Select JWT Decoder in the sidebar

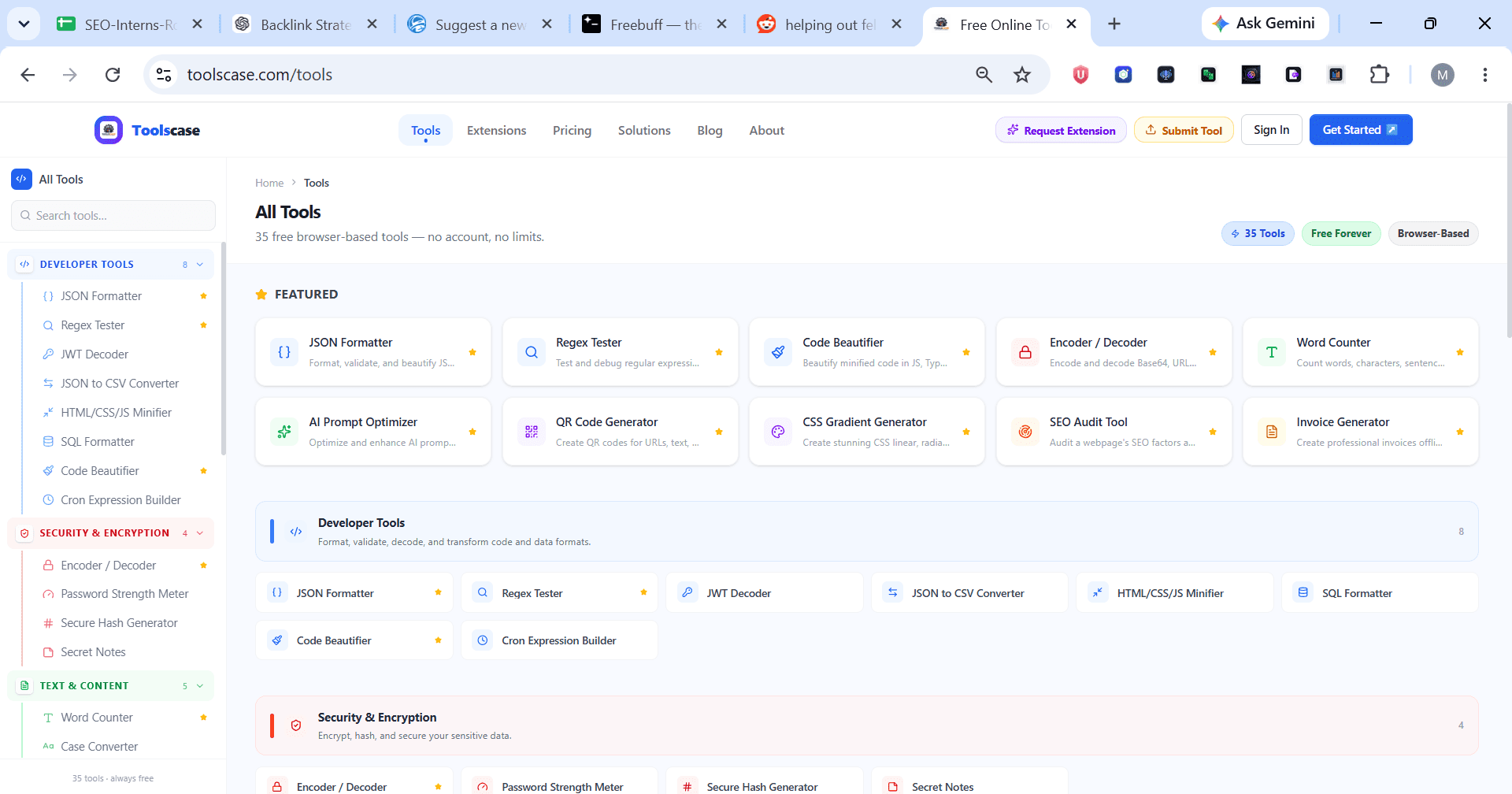(94, 354)
